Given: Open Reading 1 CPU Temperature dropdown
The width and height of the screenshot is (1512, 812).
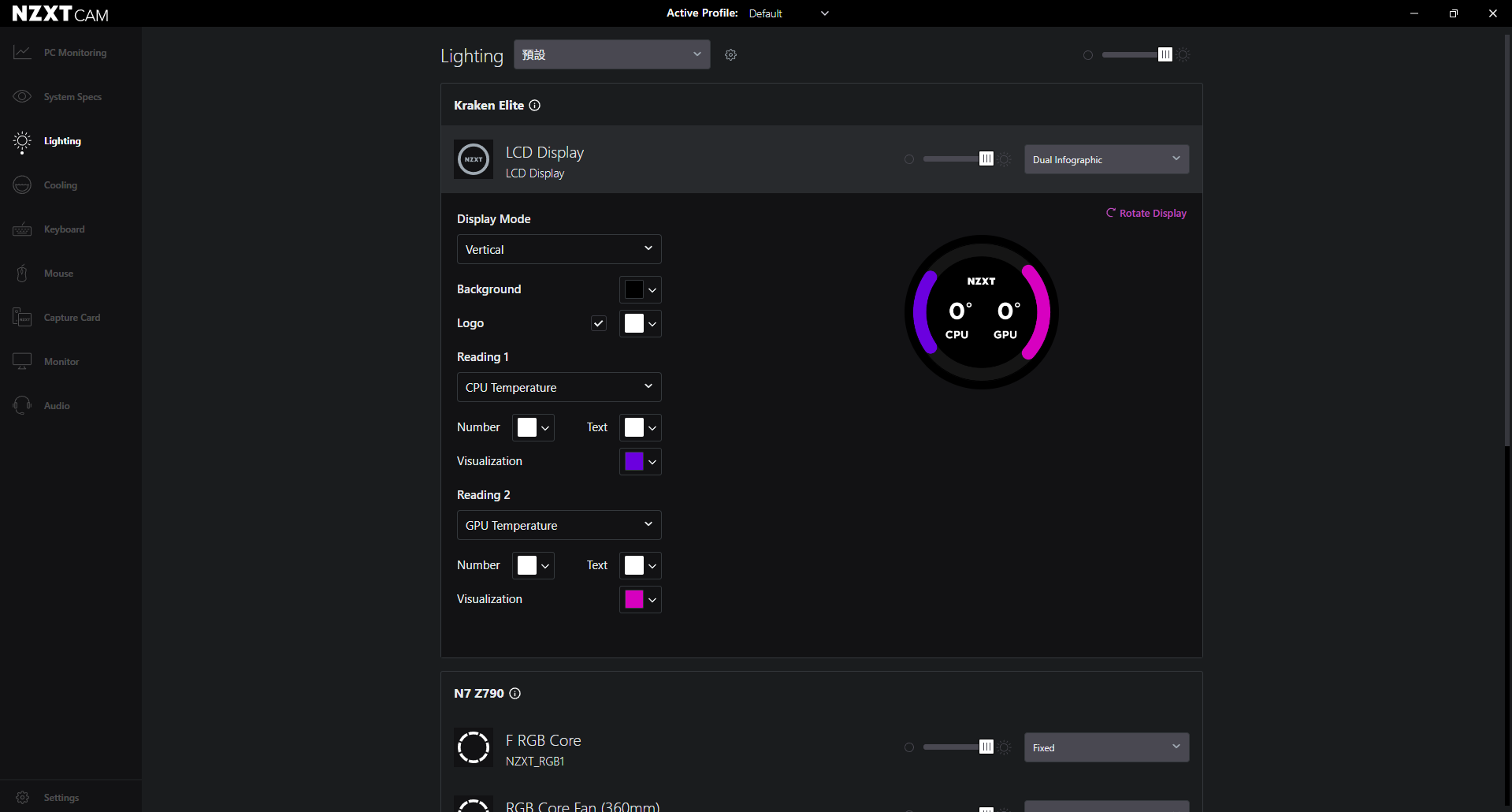Looking at the screenshot, I should [559, 387].
